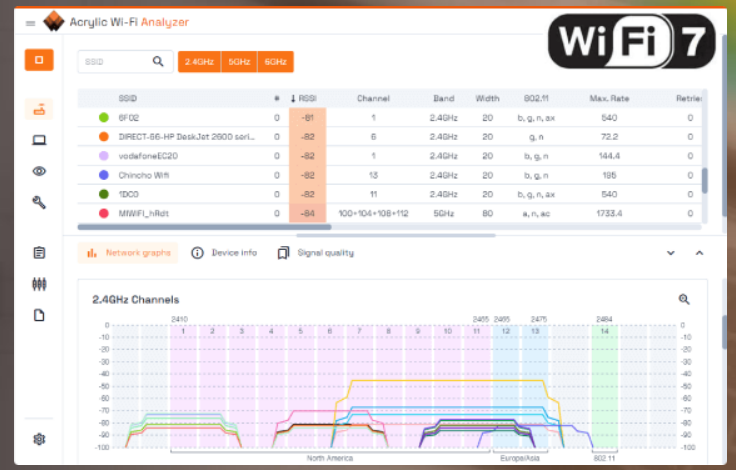
Task: Click the red color dot for MIWIFI_hRdt
Action: pyautogui.click(x=104, y=214)
